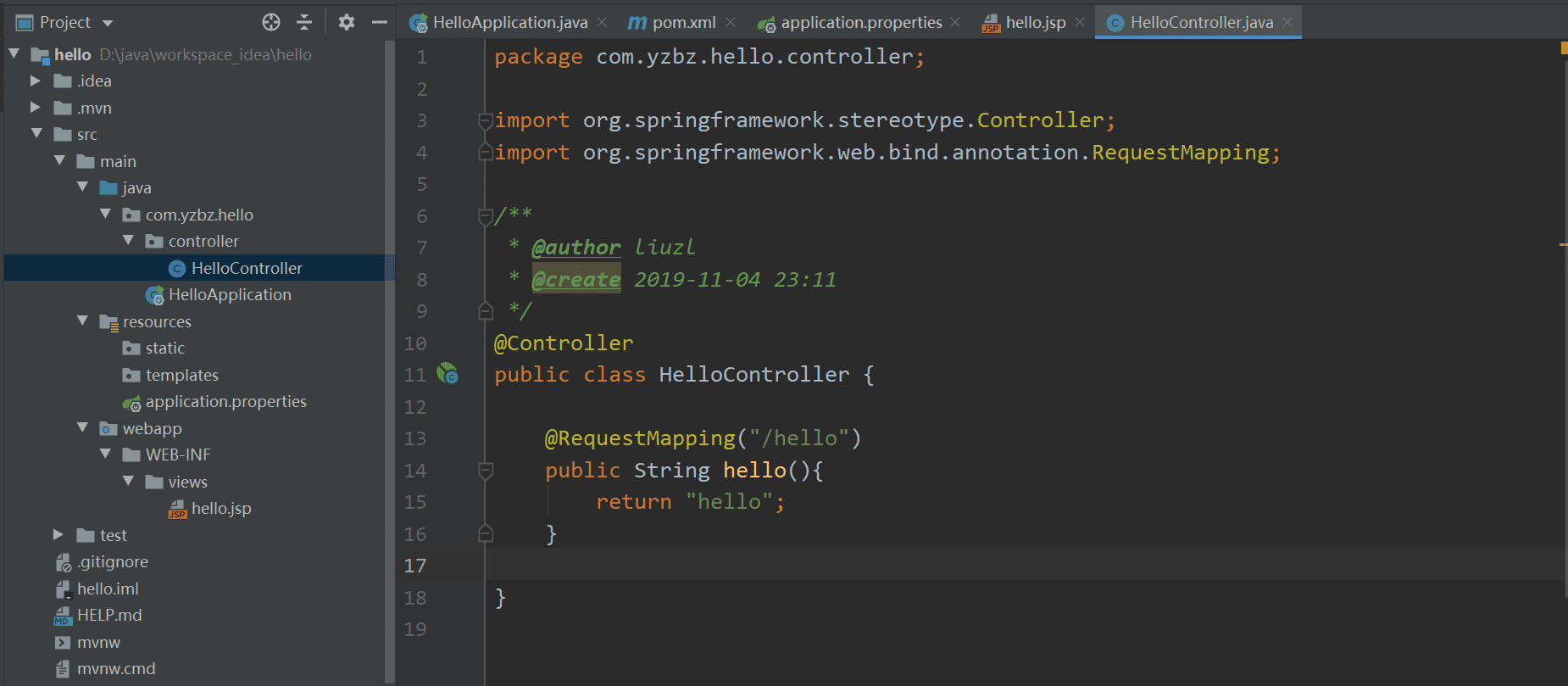The image size is (1568, 686).
Task: Collapse the hello project root arrow
Action: tap(14, 53)
